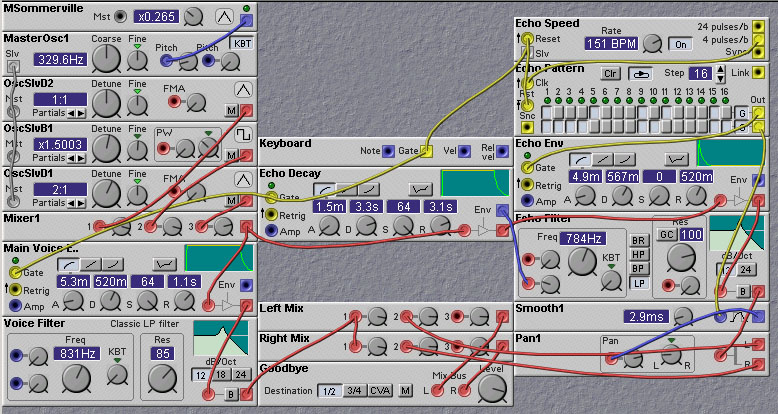Select logarithmic attack curve in Echo Decay
Image resolution: width=778 pixels, height=414 pixels.
point(323,188)
